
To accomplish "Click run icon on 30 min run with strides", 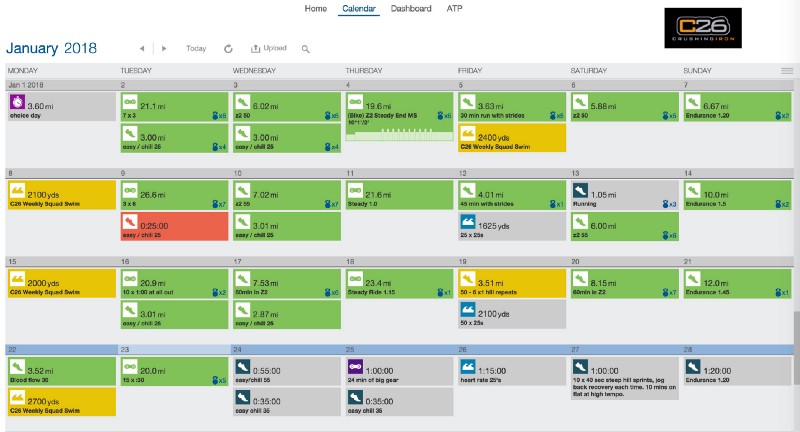I will [467, 104].
